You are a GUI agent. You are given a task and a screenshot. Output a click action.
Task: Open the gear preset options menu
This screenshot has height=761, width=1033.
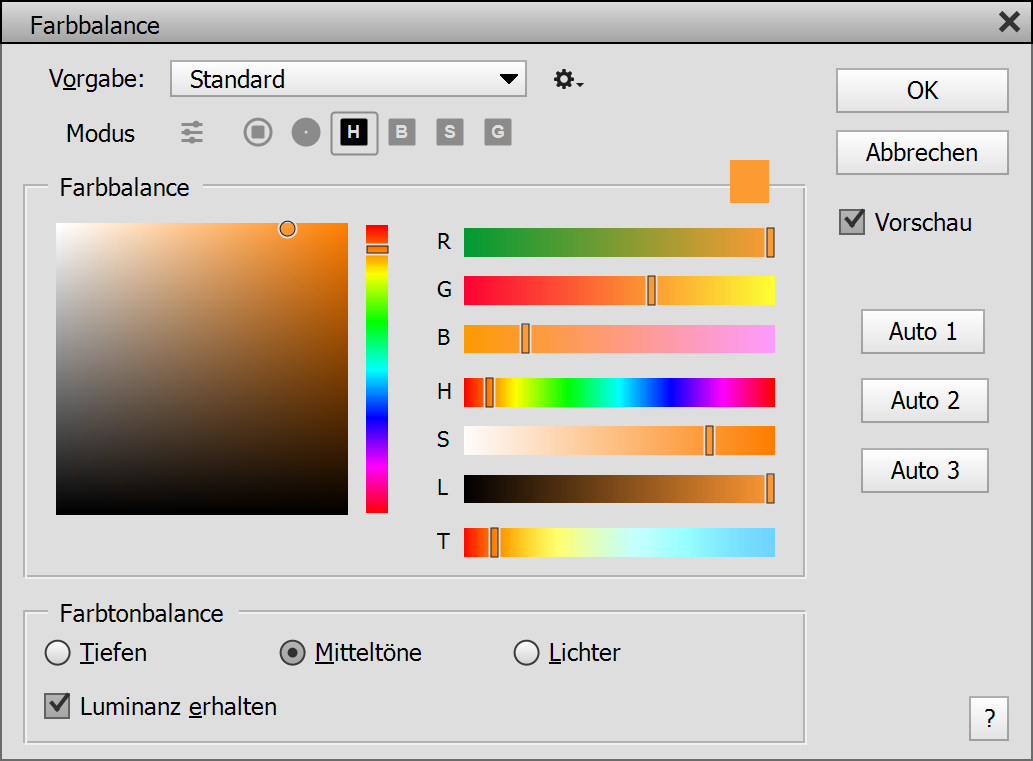568,79
